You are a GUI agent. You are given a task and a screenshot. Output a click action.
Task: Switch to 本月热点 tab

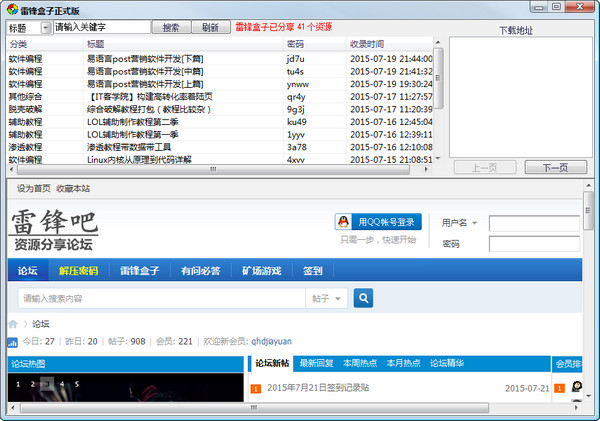[403, 363]
